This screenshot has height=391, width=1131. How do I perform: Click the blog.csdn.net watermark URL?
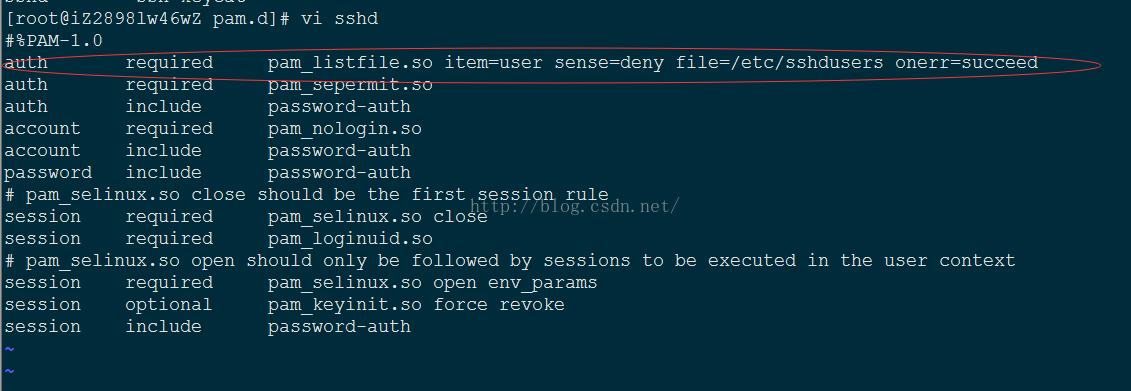click(574, 207)
